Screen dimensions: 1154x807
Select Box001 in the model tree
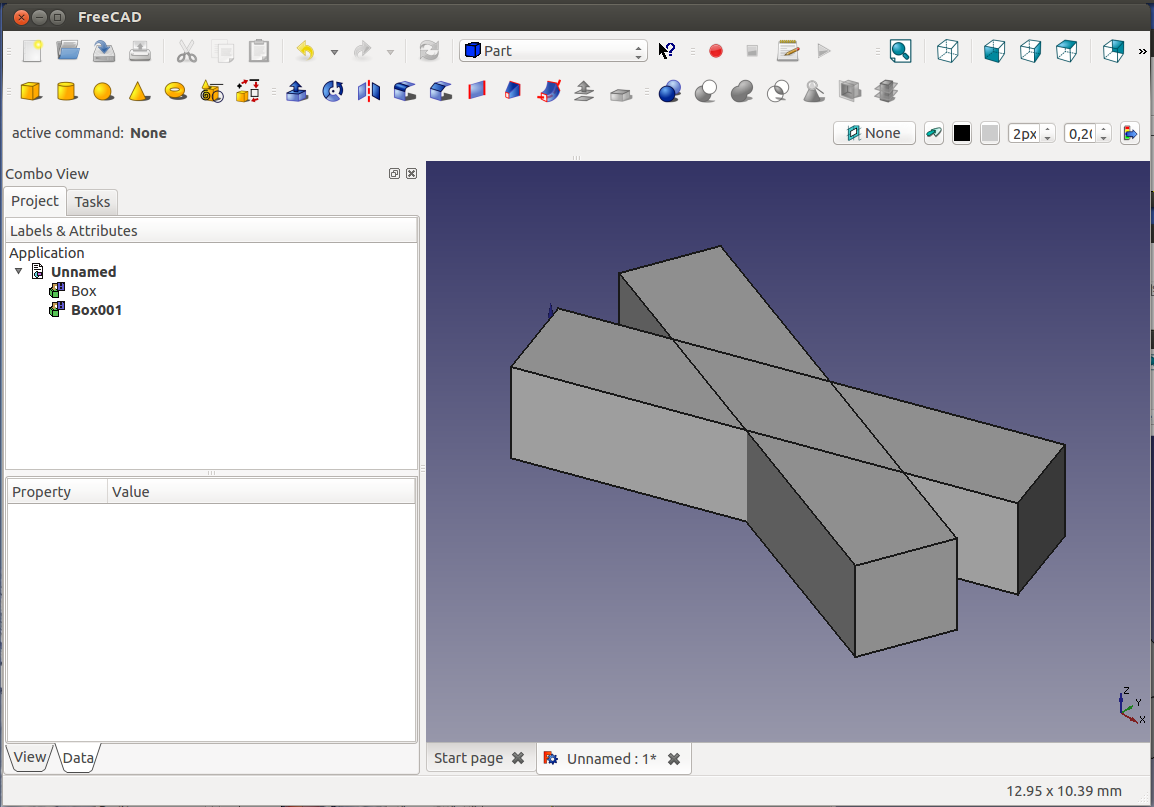(96, 310)
